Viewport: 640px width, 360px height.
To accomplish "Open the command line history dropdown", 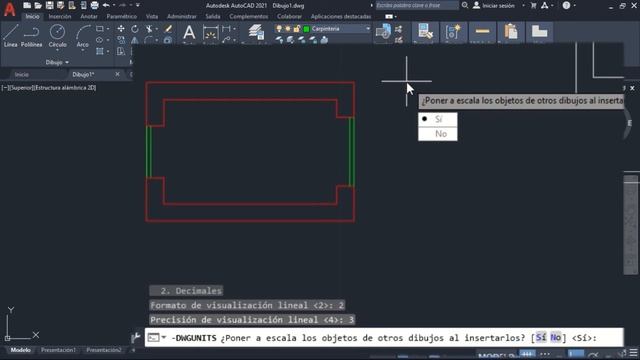I will point(164,338).
